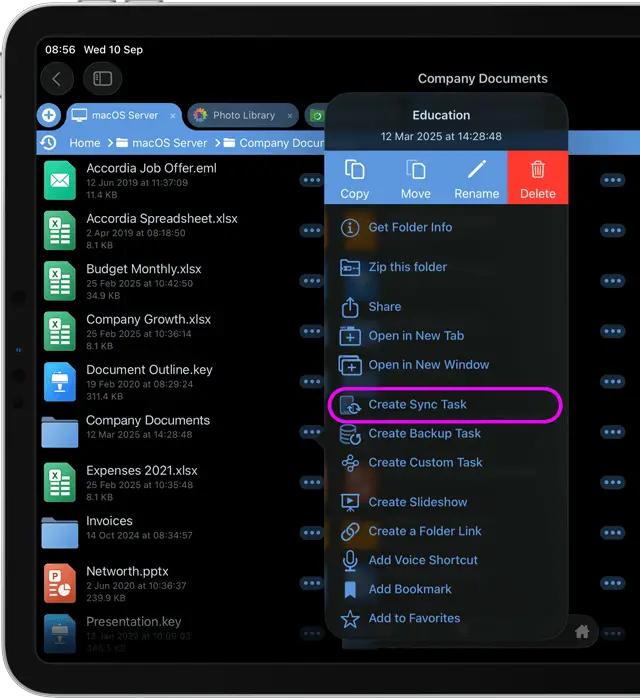
Task: Tap the back arrow button
Action: [57, 78]
